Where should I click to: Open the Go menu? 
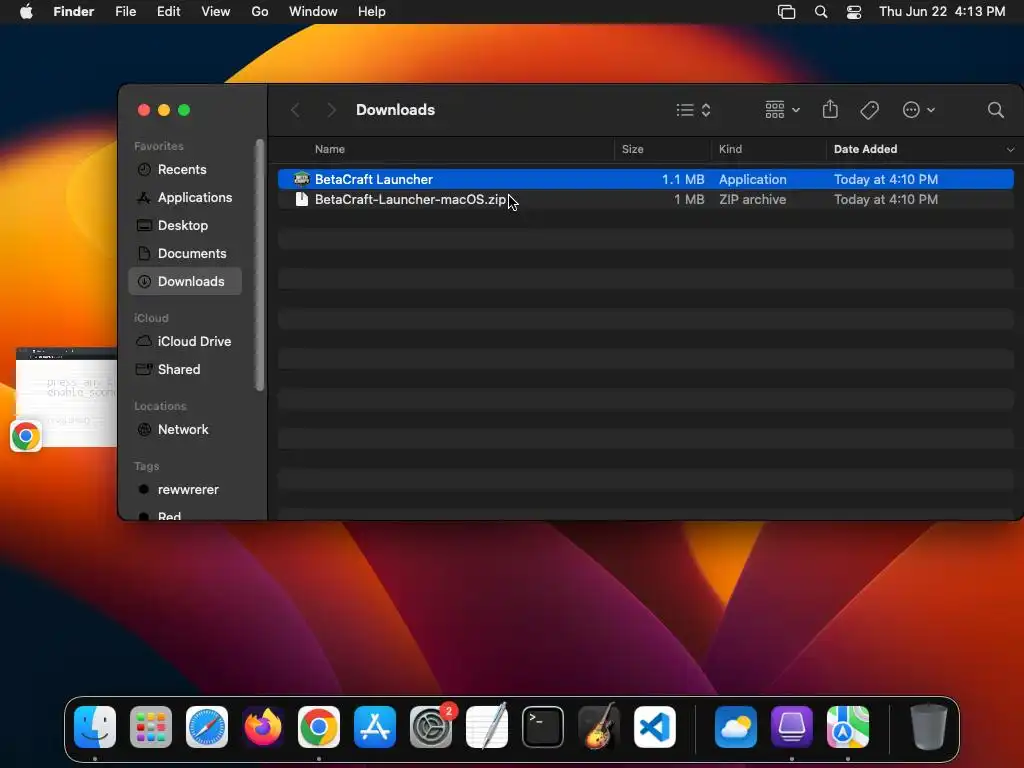260,12
